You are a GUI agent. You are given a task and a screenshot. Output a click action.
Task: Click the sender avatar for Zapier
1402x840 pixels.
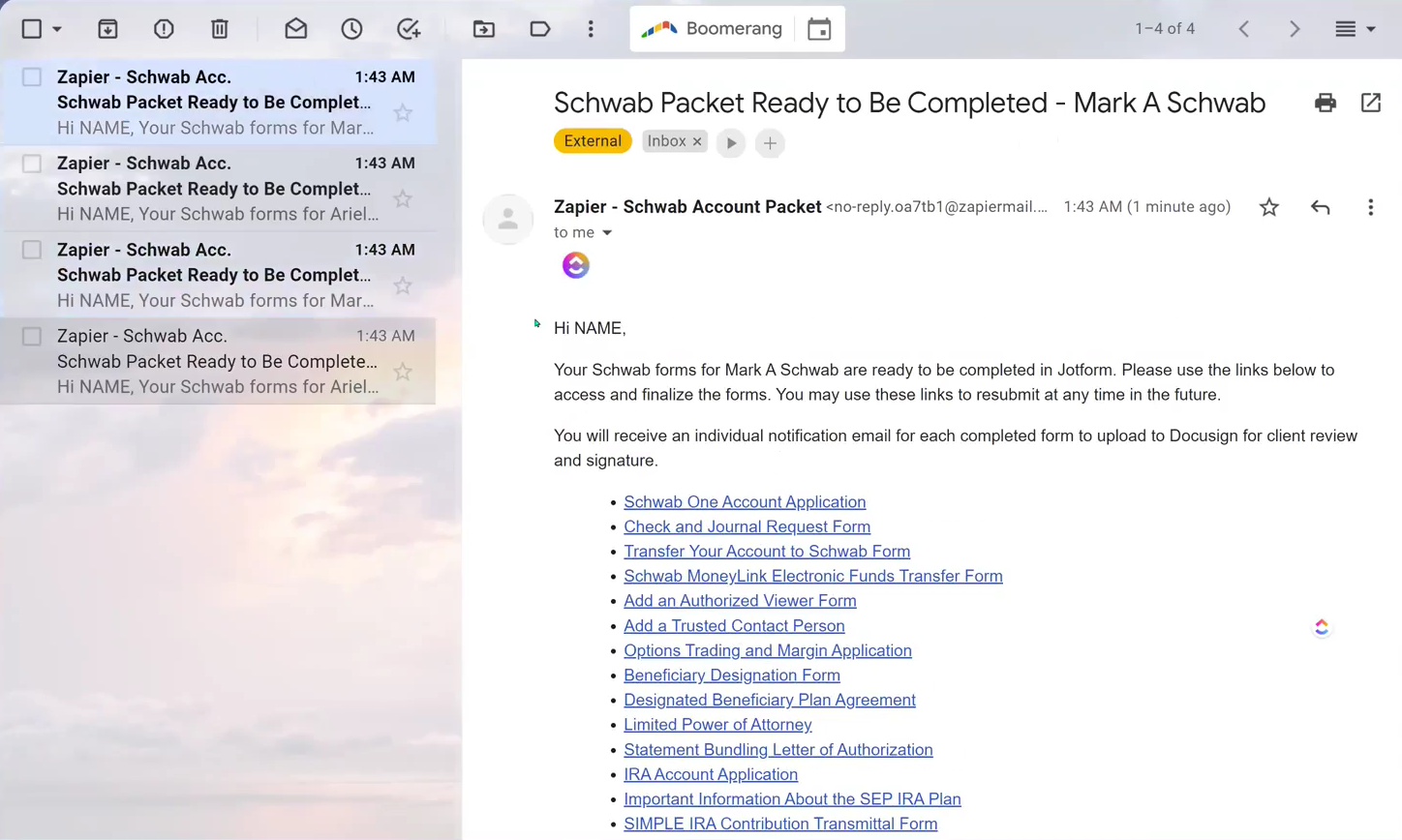pos(508,220)
